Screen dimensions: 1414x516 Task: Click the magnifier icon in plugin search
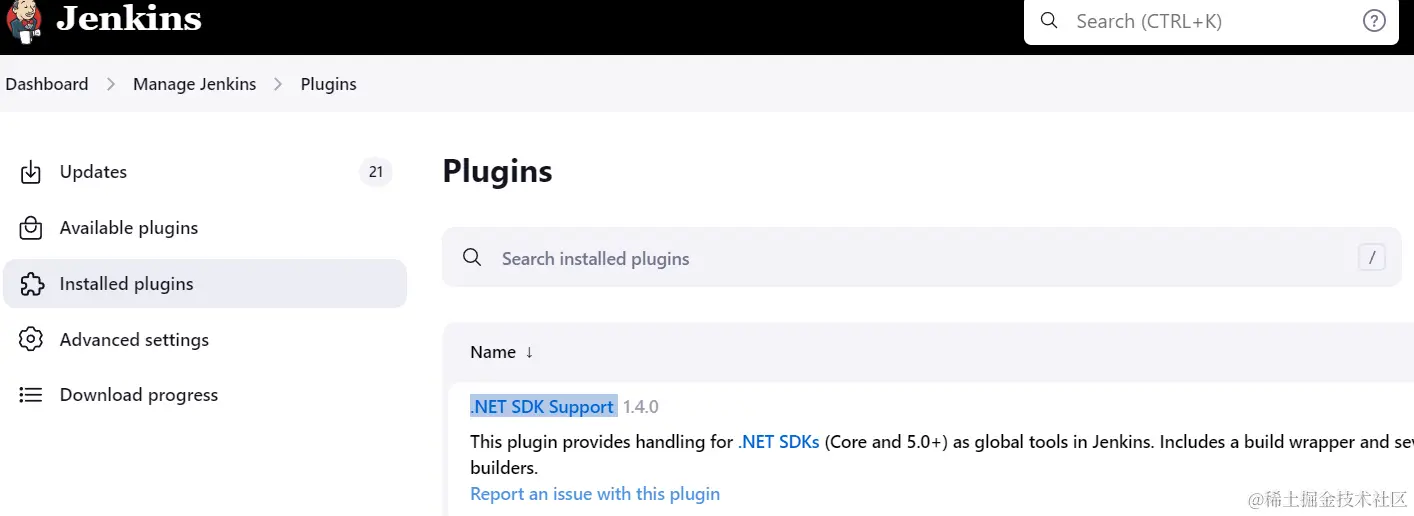pos(473,258)
